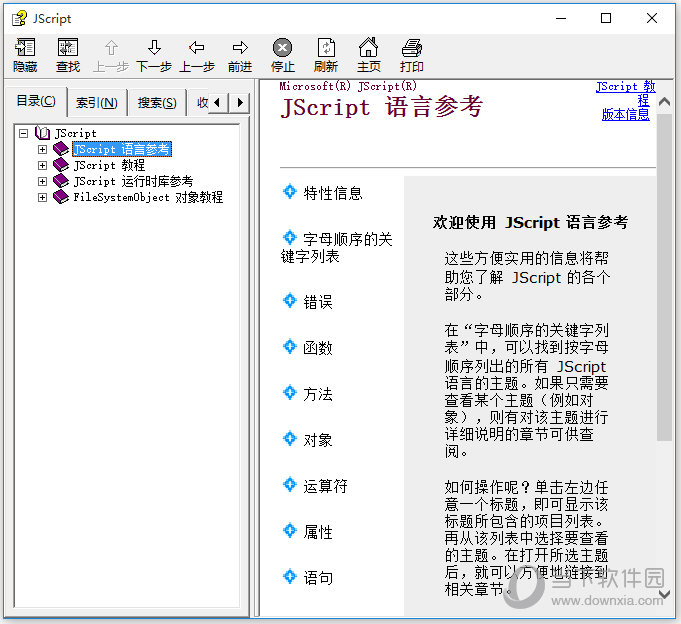Viewport: 681px width, 624px height.
Task: Select the JScript 语言参考 tree item
Action: tap(122, 149)
